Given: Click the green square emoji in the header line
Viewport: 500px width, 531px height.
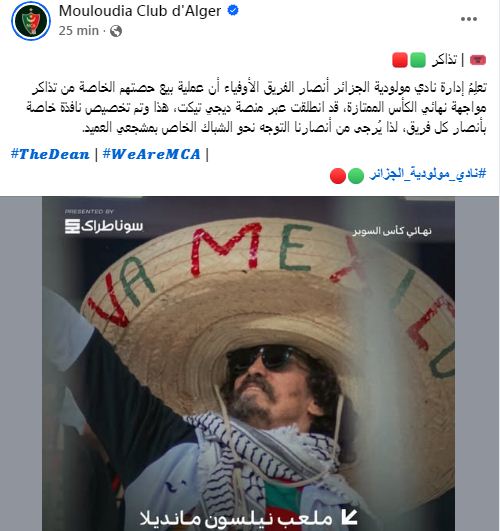Looking at the screenshot, I should [418, 60].
